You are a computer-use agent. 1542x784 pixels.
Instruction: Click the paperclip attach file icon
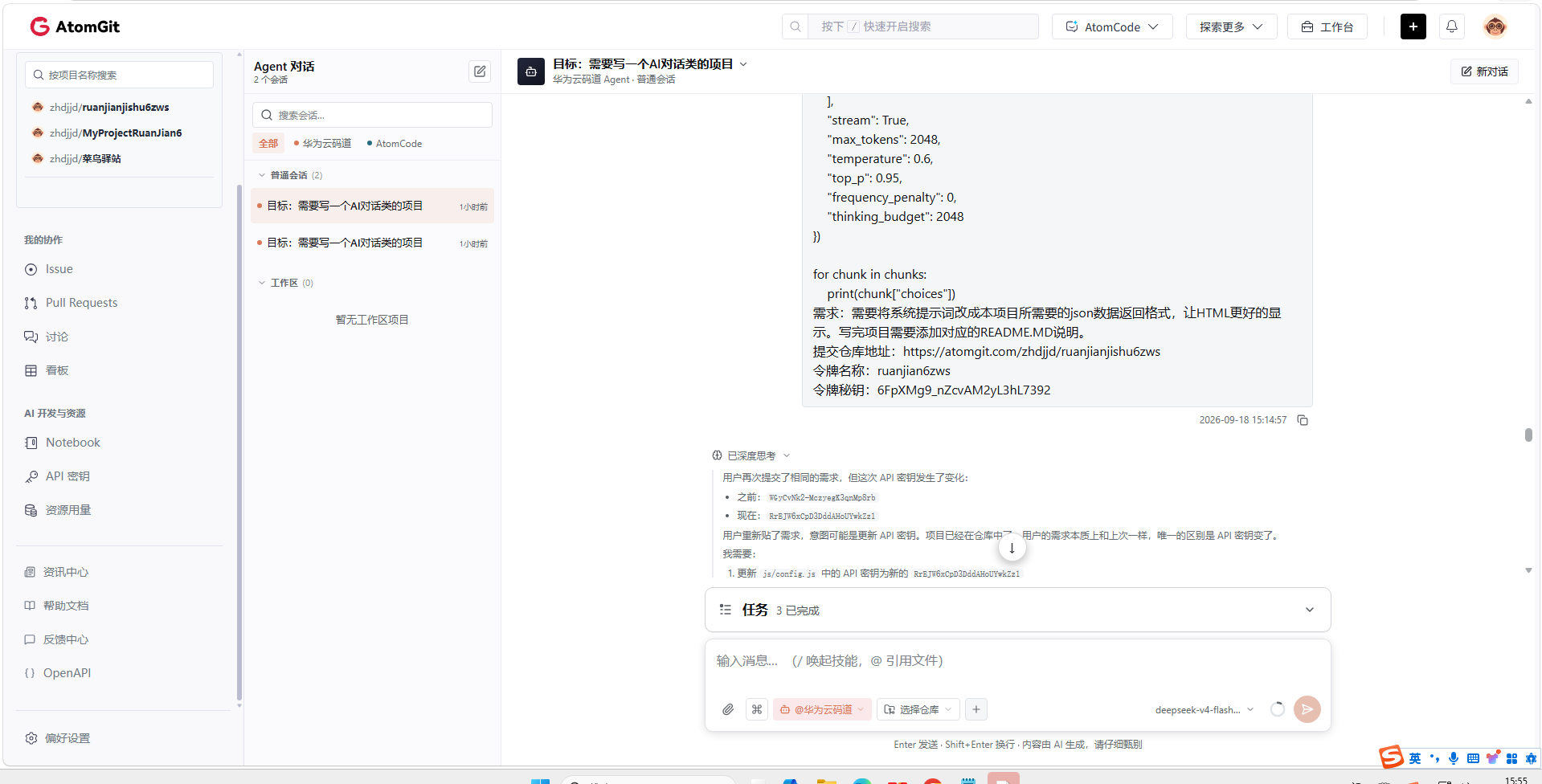[x=728, y=709]
